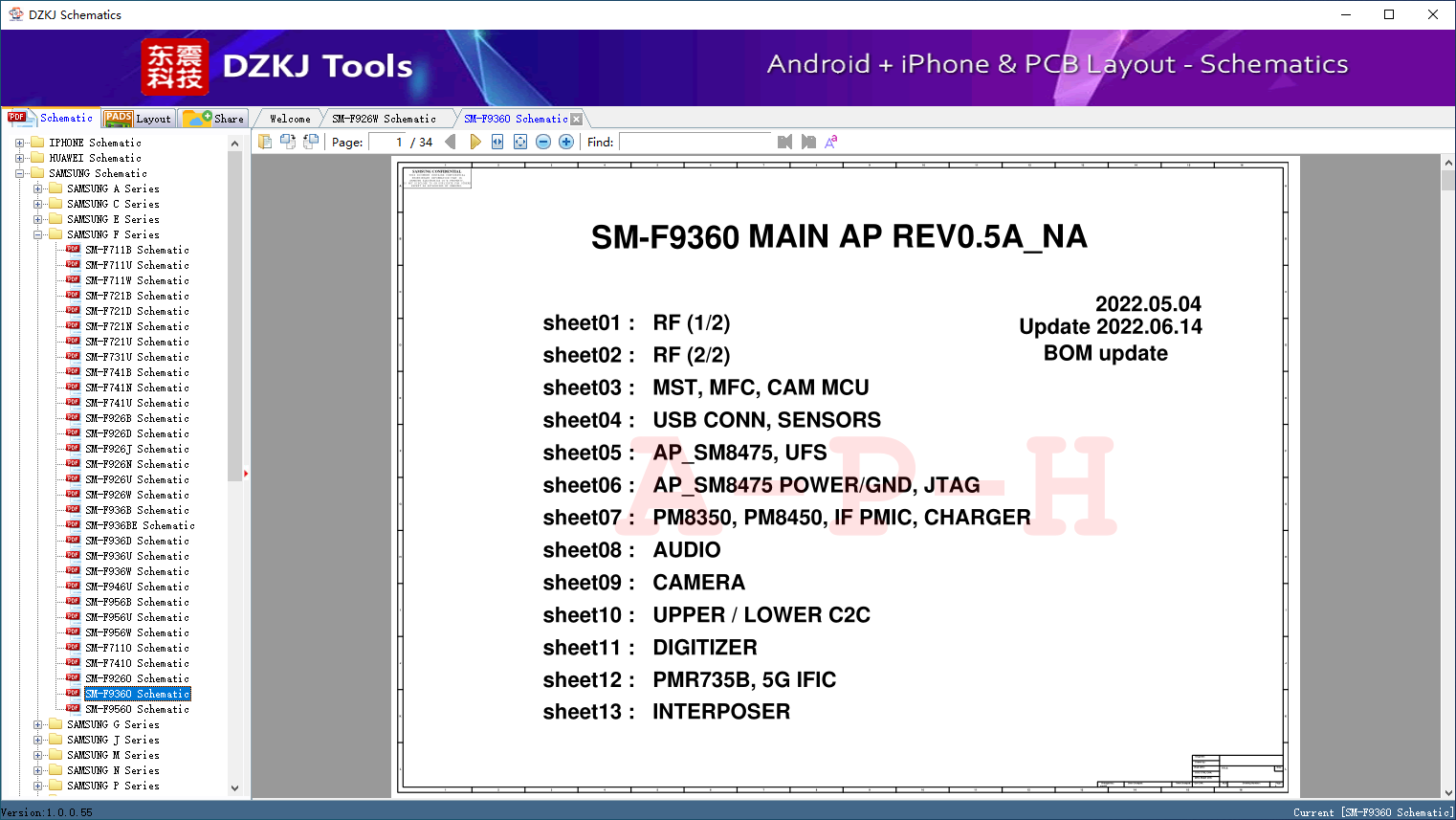This screenshot has width=1456, height=820.
Task: Expand the SAMSUNG M Series node
Action: pos(37,755)
